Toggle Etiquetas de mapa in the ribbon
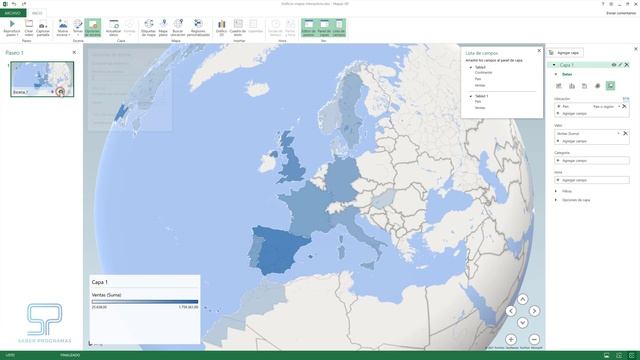 (x=149, y=28)
